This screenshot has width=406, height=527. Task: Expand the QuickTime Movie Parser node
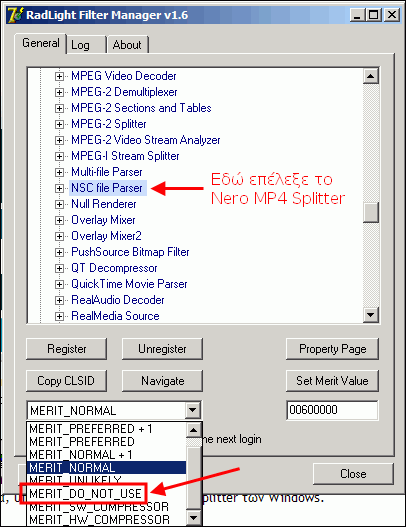click(59, 284)
